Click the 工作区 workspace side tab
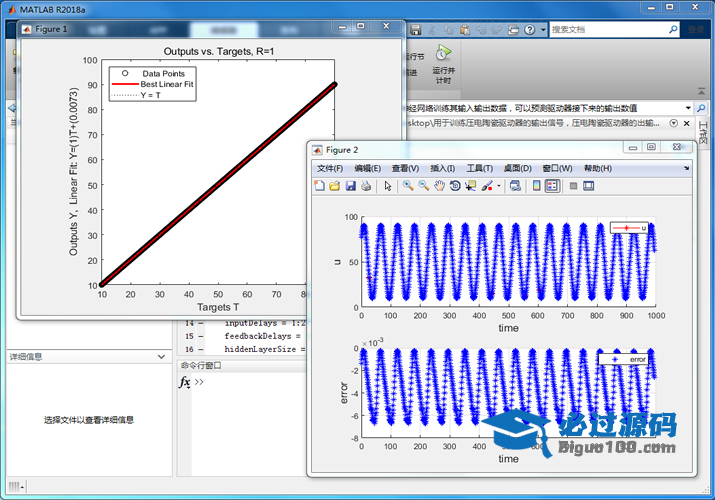This screenshot has width=715, height=500. 703,133
